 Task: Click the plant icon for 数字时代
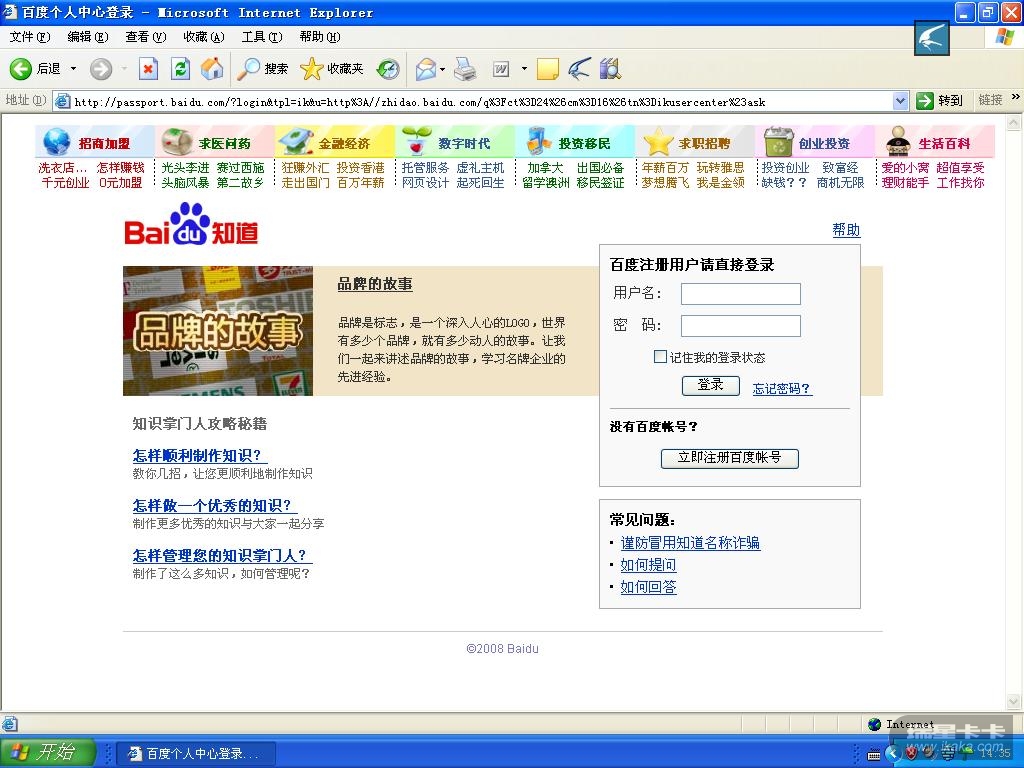pos(417,142)
